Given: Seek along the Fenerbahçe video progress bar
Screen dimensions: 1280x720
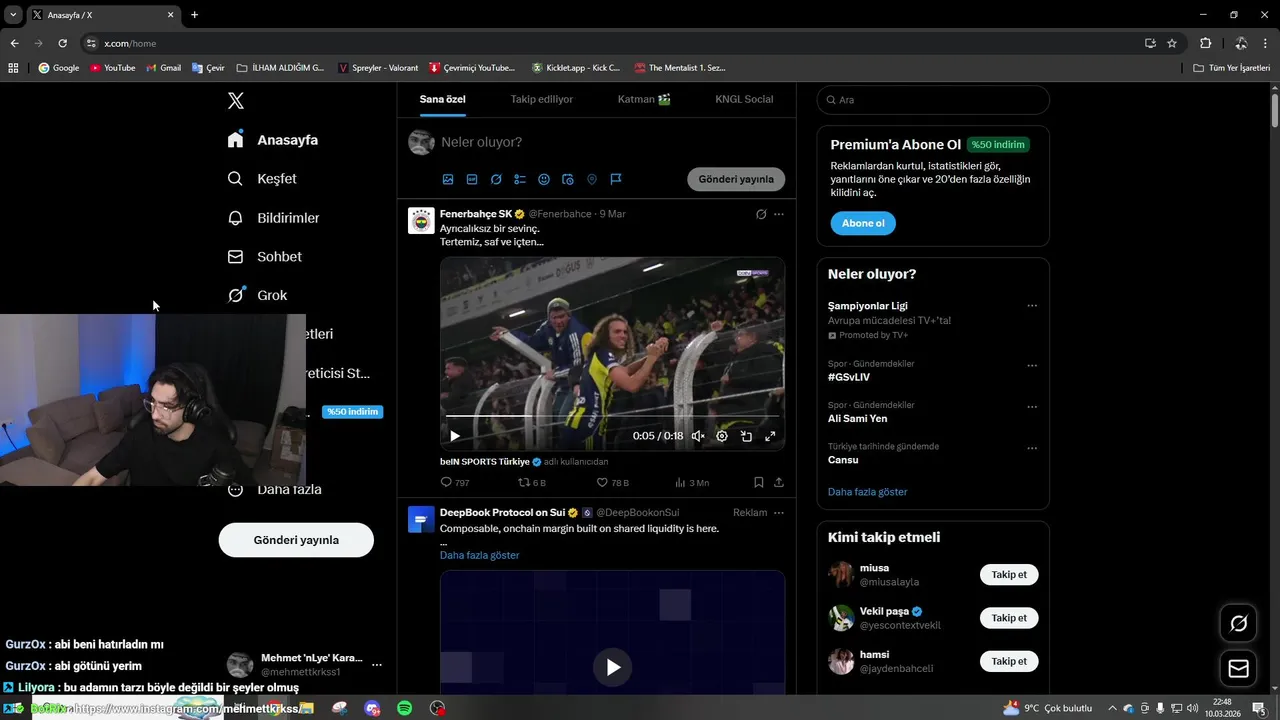Looking at the screenshot, I should pos(612,416).
